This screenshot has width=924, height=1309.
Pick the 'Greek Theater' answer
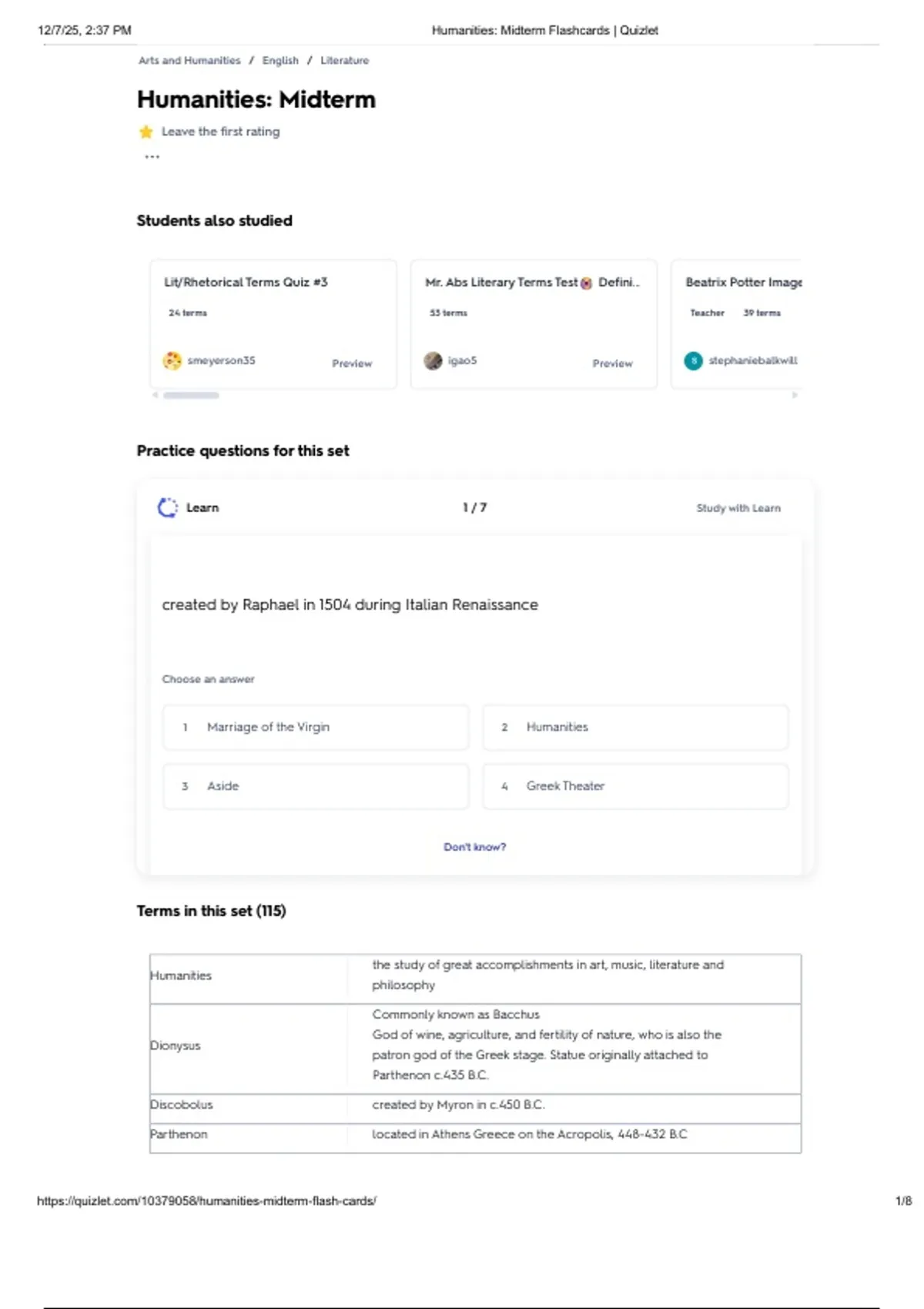[635, 786]
